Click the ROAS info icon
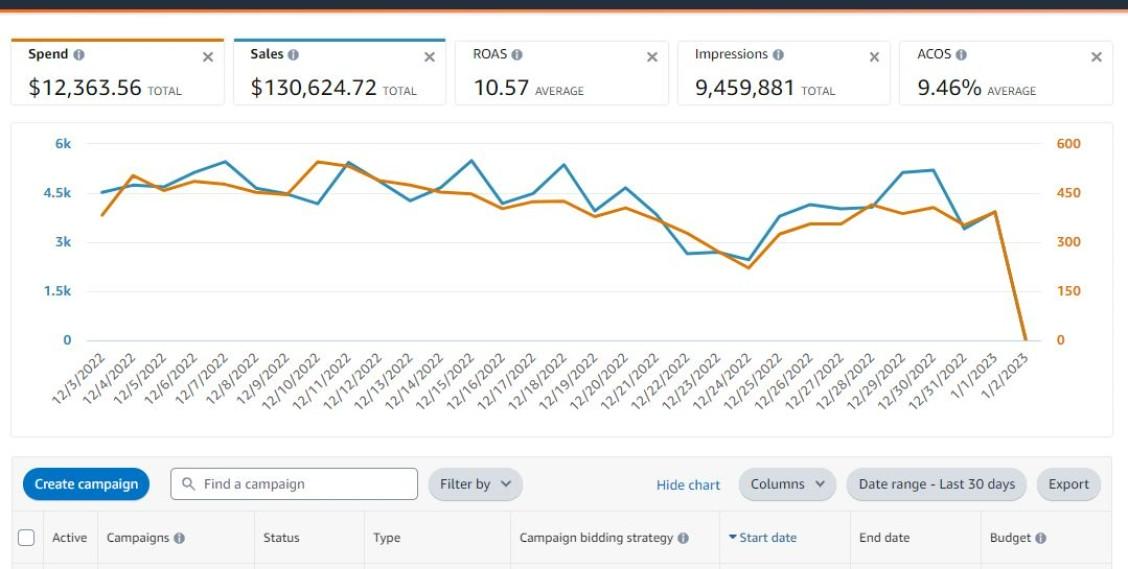 coord(517,55)
